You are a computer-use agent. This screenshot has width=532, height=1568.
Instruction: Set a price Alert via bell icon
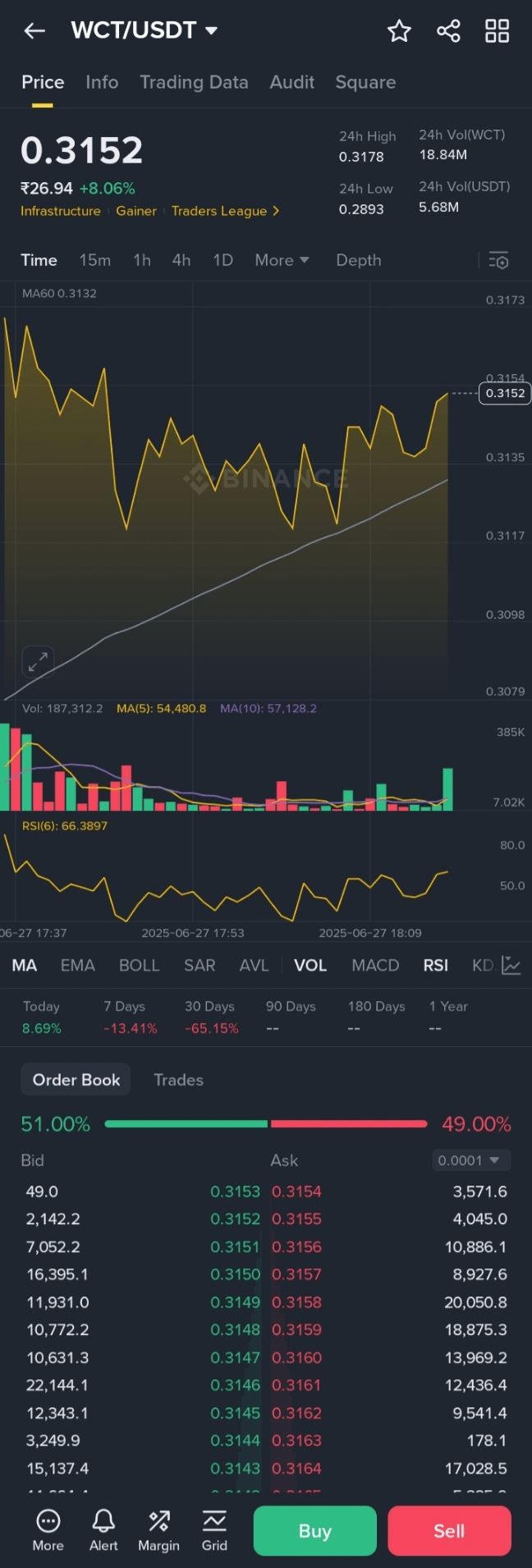(103, 1531)
